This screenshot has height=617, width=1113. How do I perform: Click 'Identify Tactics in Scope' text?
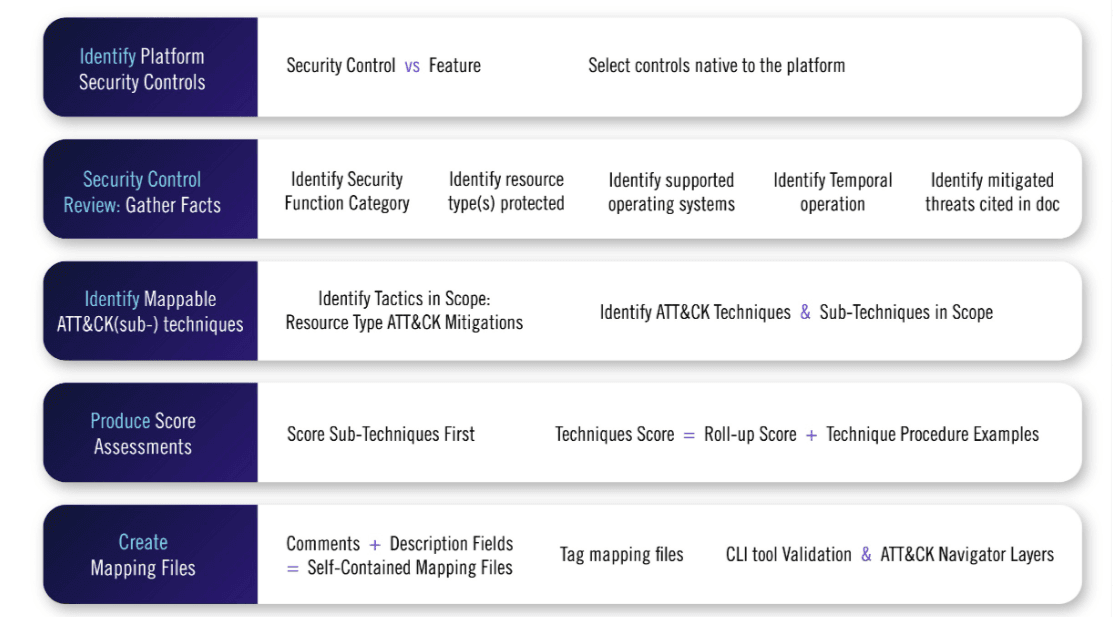(402, 298)
